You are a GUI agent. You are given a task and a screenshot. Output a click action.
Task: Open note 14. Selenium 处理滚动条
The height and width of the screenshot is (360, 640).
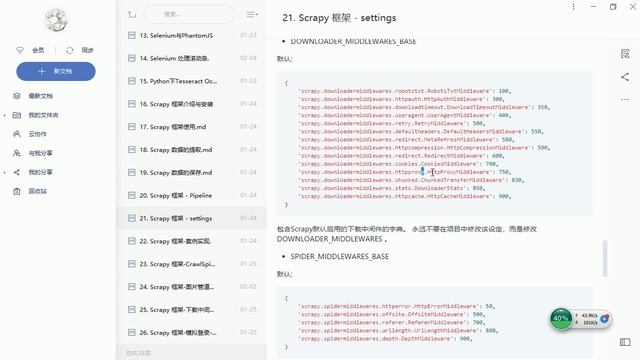click(x=191, y=58)
